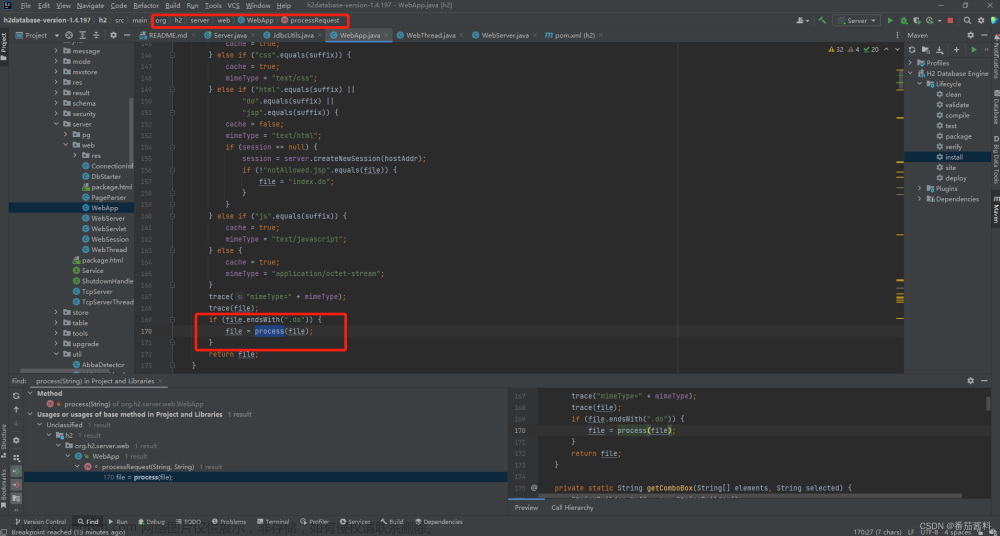Viewport: 1000px width, 536px height.
Task: Collapse the Unclassified node in Find results
Action: click(x=41, y=424)
